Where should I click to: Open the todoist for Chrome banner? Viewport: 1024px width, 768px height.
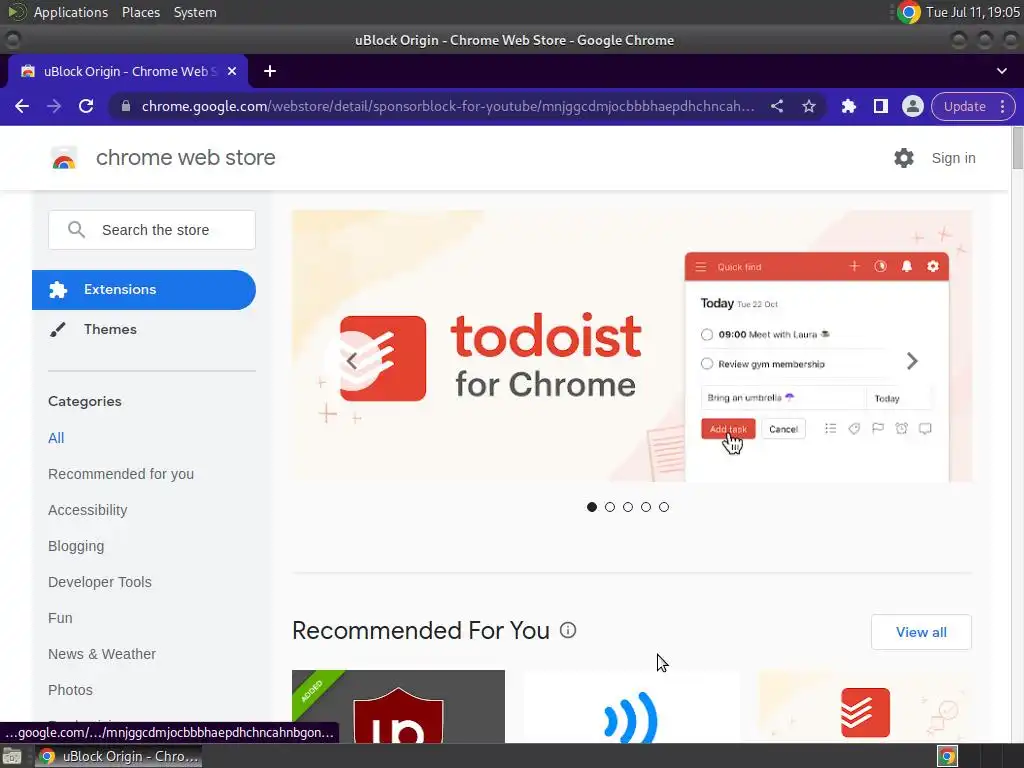[632, 346]
